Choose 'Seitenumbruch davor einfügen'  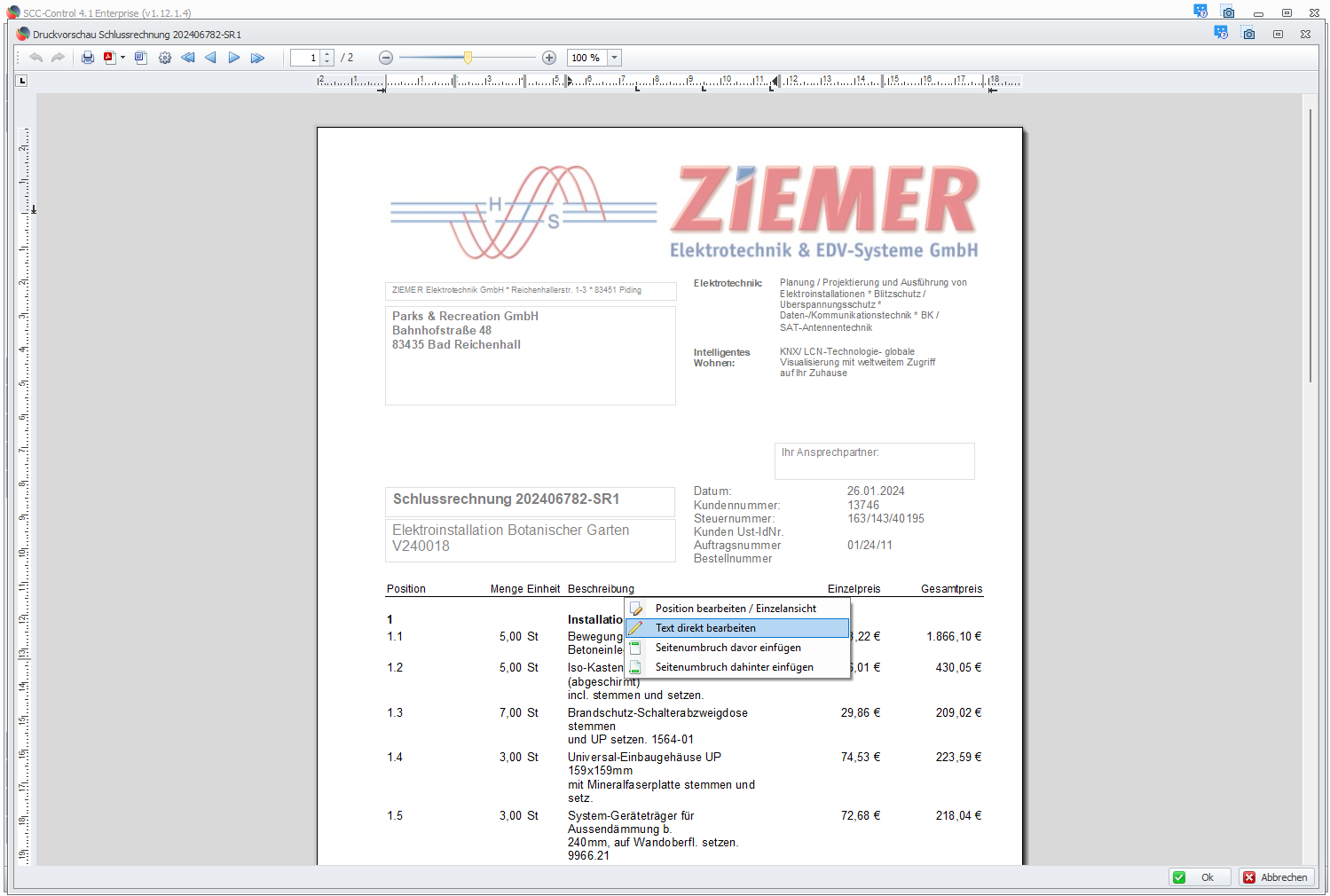(x=728, y=648)
